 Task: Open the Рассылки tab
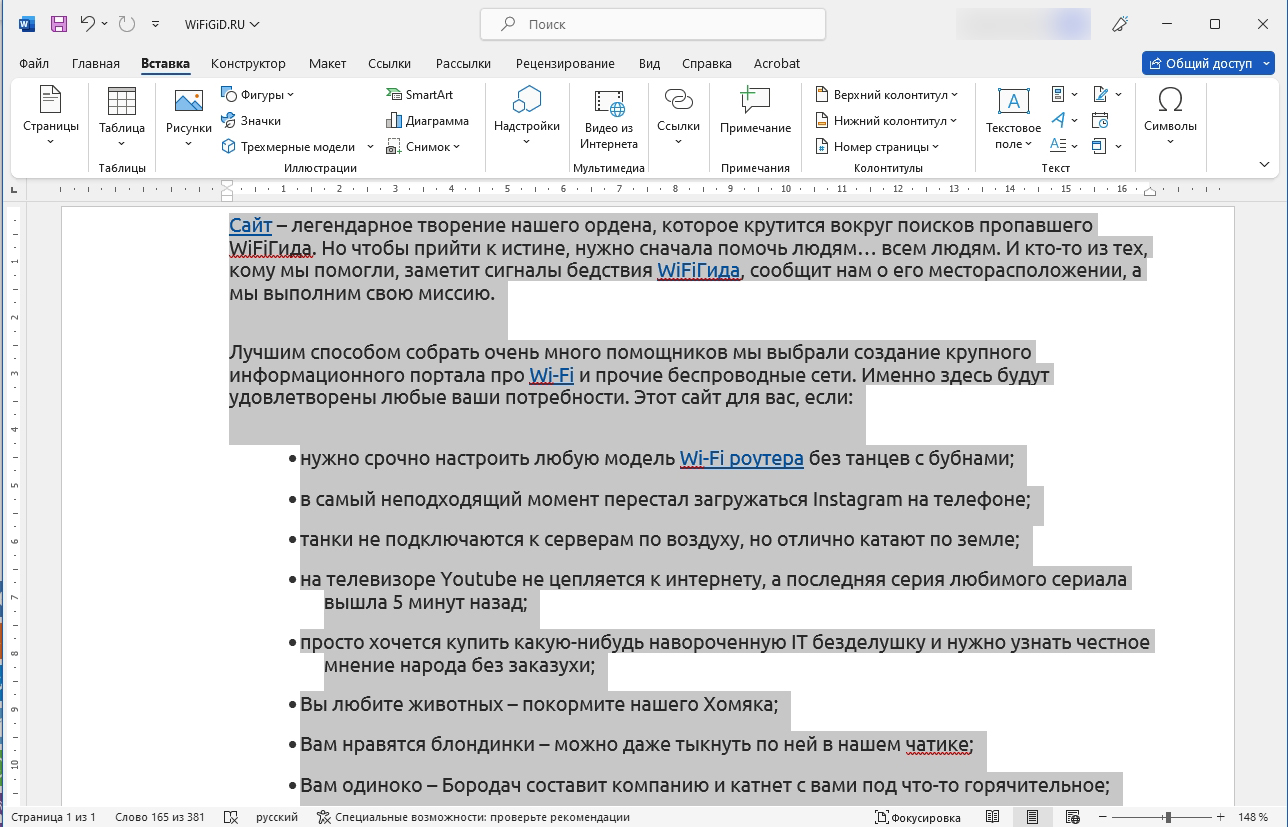click(x=463, y=63)
